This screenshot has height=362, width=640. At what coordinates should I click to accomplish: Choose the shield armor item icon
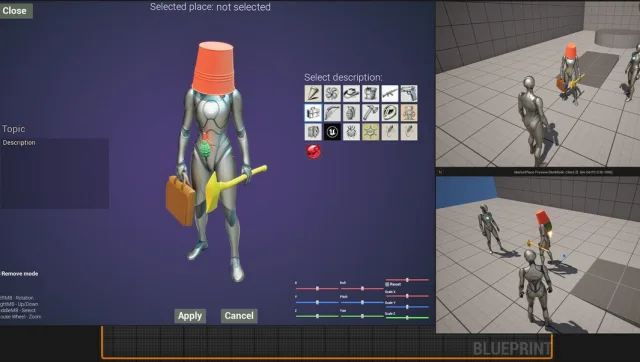pos(313,132)
